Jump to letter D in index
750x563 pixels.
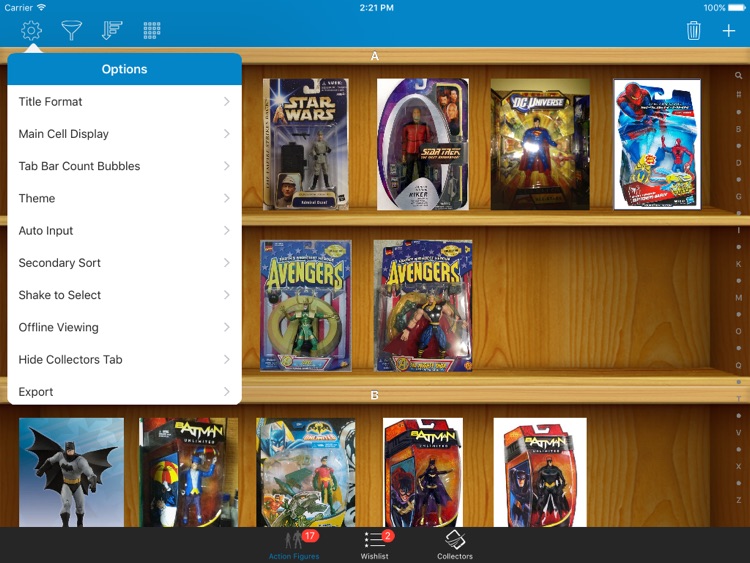pos(739,163)
